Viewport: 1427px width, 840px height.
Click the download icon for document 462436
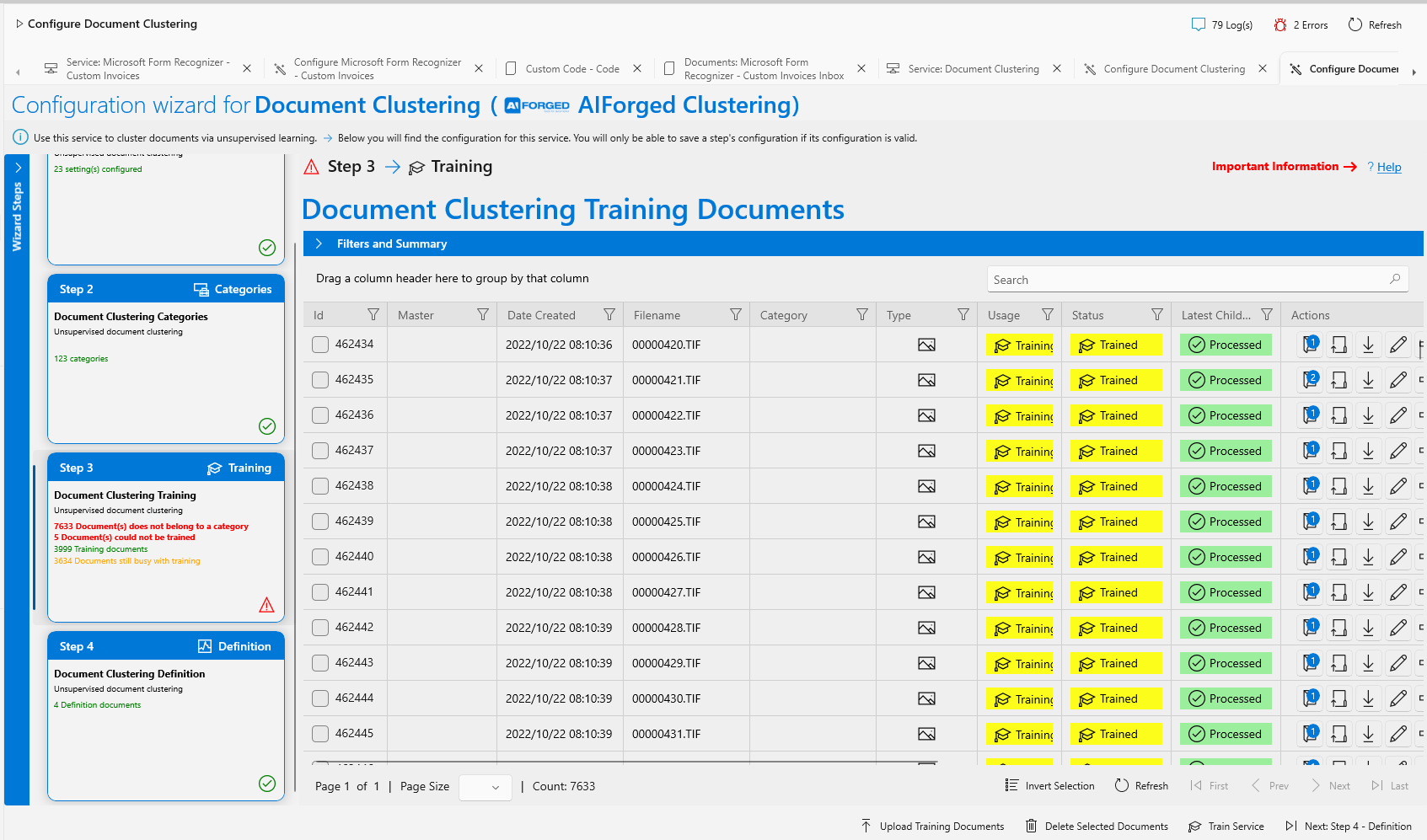coord(1369,415)
